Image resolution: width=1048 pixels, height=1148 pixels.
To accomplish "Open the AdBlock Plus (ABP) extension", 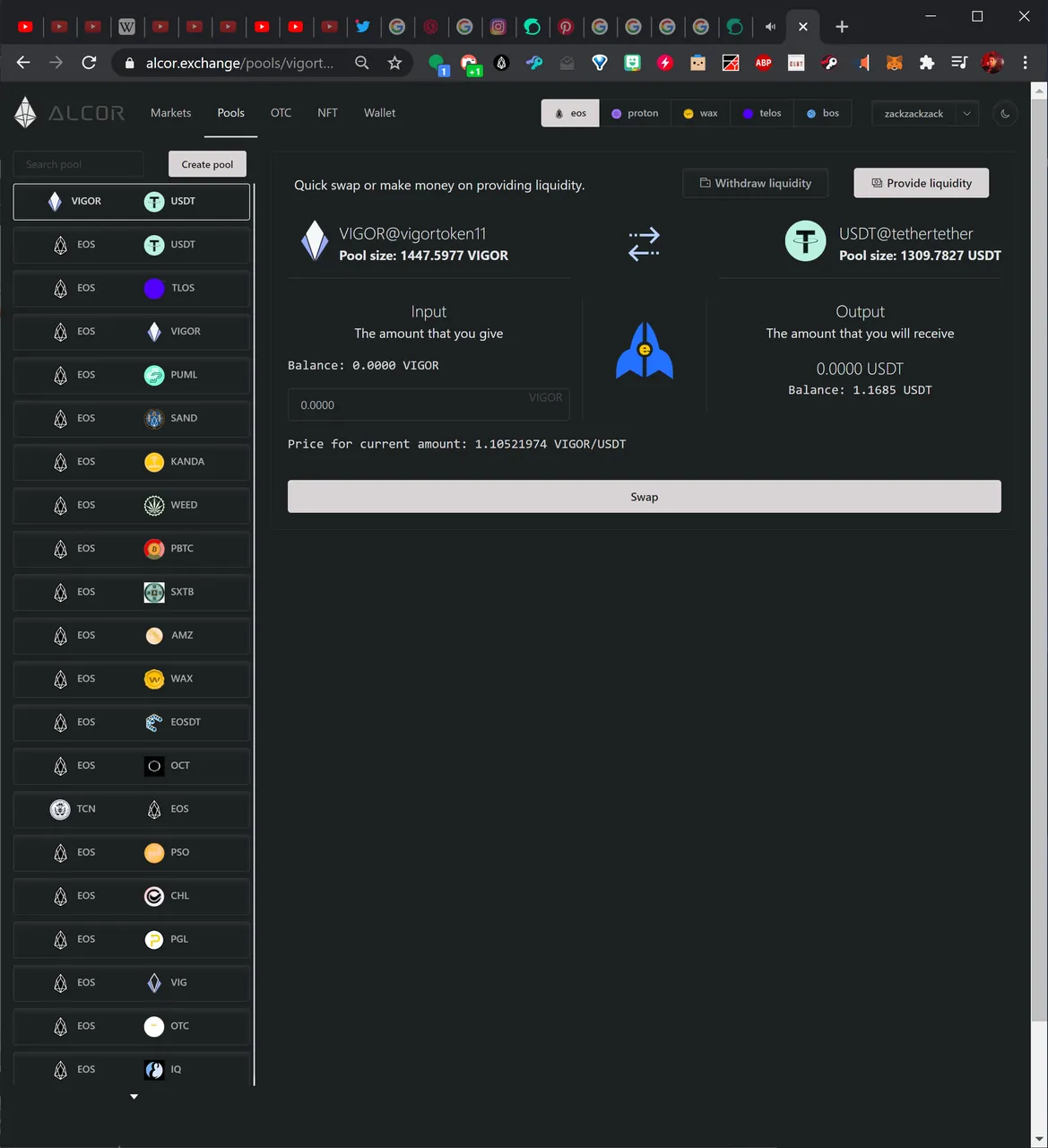I will pos(763,63).
